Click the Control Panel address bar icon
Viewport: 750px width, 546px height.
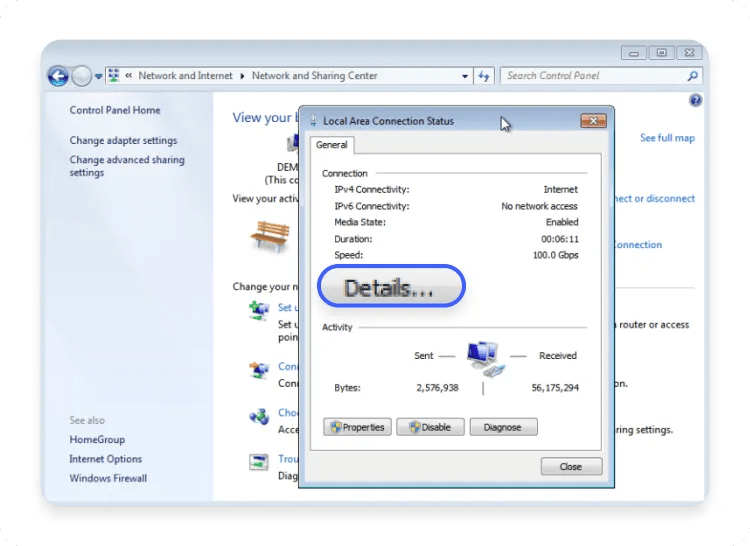[x=114, y=76]
